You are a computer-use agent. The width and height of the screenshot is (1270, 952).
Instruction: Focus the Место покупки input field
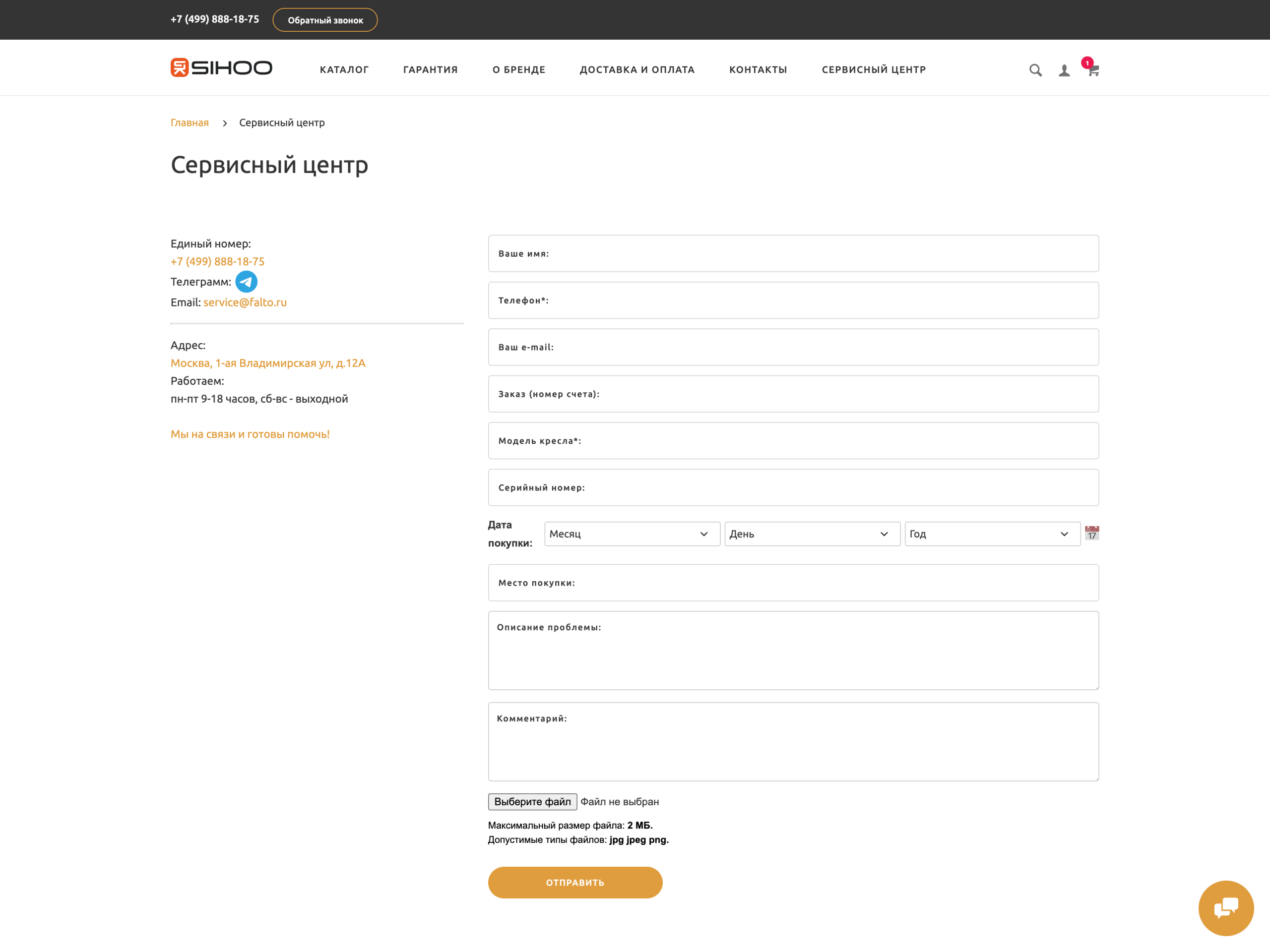pyautogui.click(x=793, y=583)
